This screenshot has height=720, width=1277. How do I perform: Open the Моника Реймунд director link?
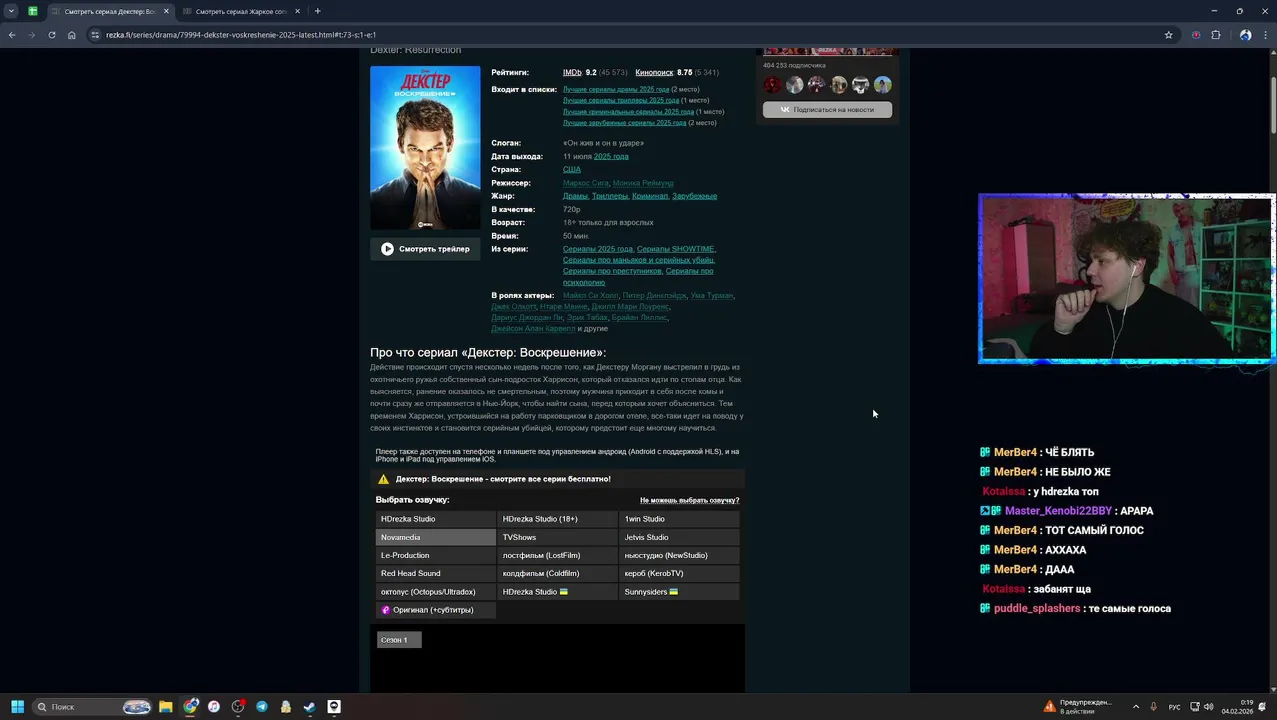(x=643, y=183)
